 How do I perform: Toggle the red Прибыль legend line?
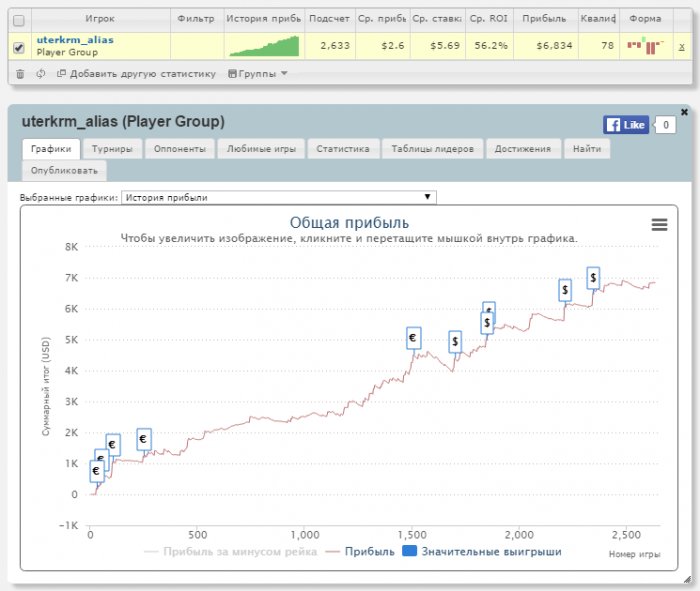click(361, 551)
